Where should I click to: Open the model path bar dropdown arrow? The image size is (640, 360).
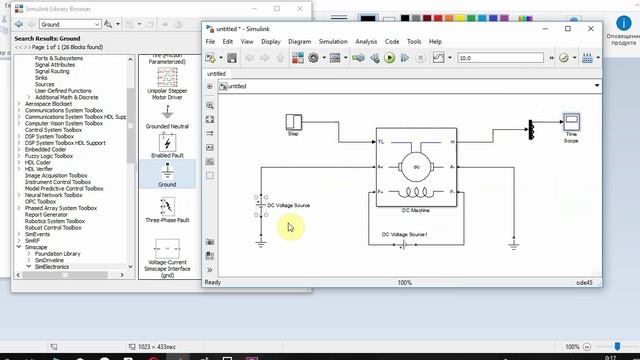pos(597,86)
